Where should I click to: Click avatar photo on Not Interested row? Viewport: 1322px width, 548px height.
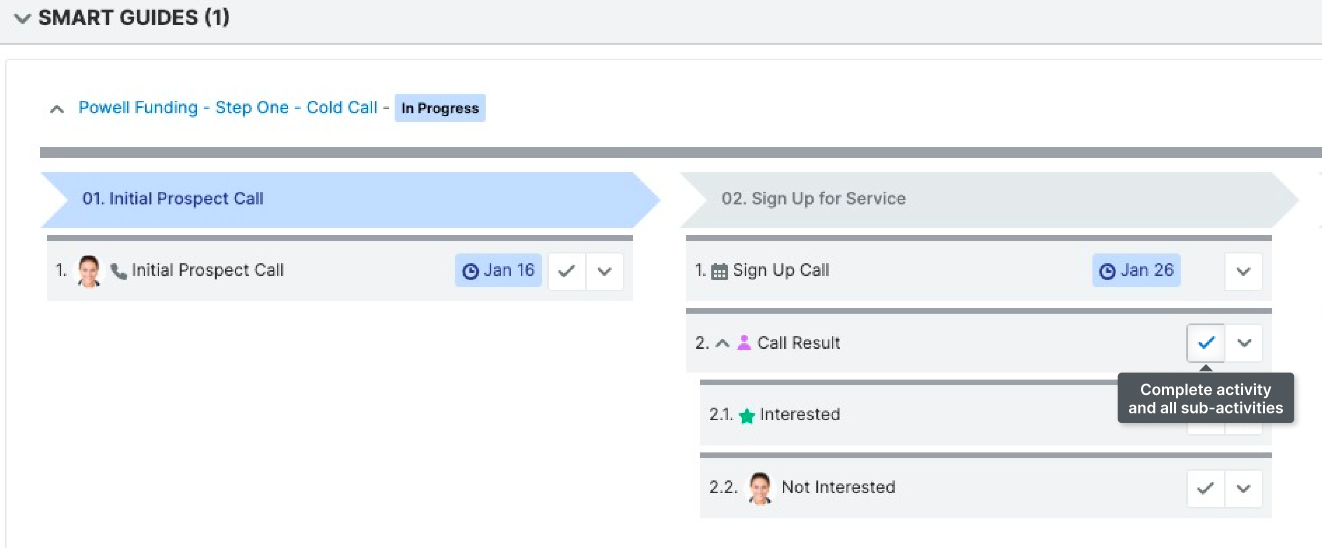pyautogui.click(x=760, y=488)
